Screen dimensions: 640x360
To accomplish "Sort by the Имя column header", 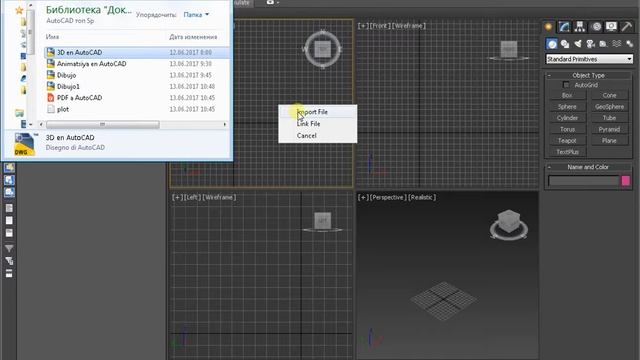I will coord(52,37).
